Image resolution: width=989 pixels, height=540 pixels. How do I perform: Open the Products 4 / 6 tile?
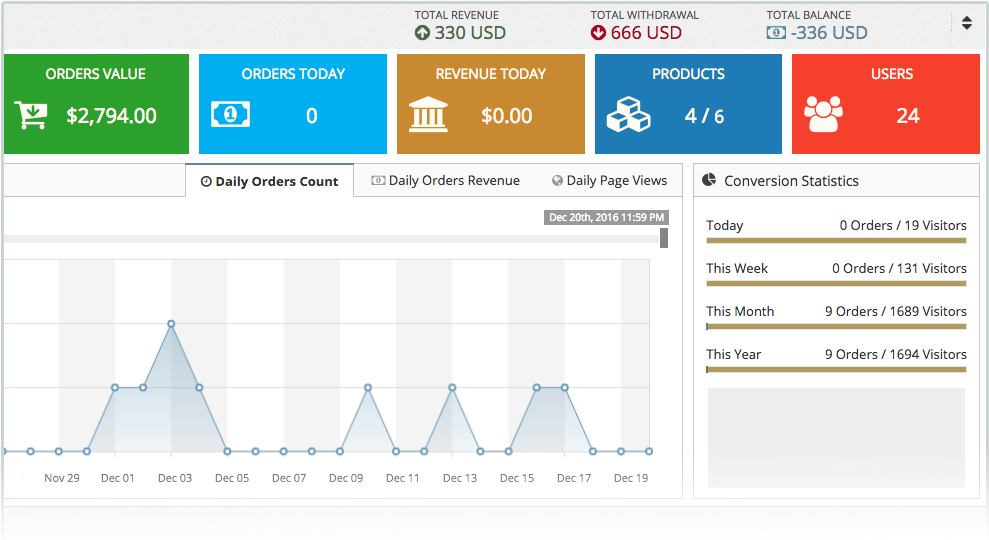click(688, 103)
